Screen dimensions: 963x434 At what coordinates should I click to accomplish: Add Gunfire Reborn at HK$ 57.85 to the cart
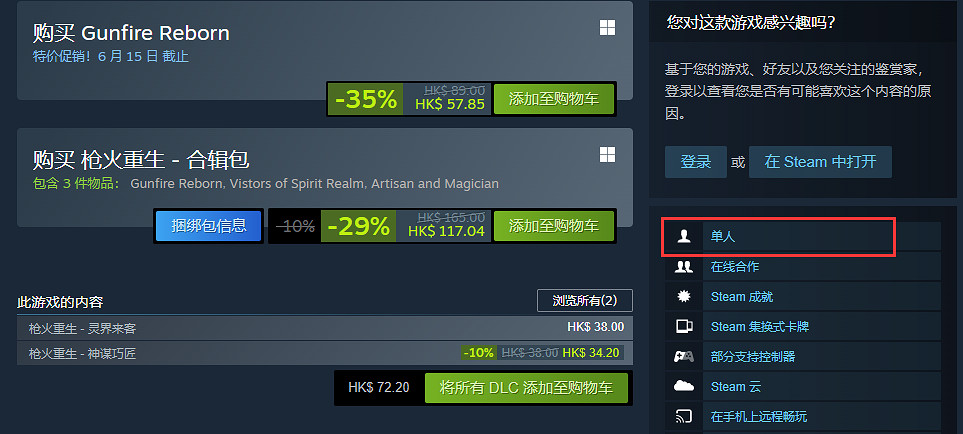(x=553, y=99)
